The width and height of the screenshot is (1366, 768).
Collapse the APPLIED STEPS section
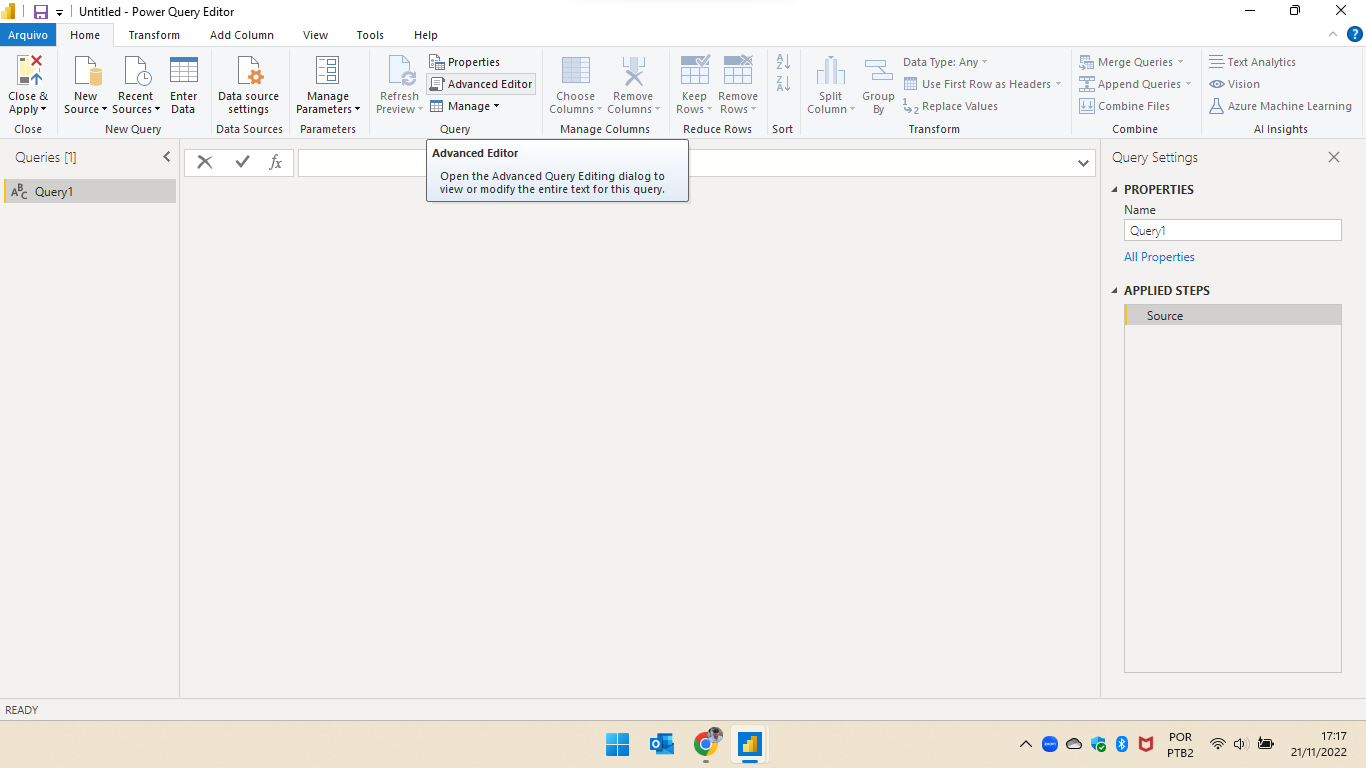pyautogui.click(x=1115, y=291)
